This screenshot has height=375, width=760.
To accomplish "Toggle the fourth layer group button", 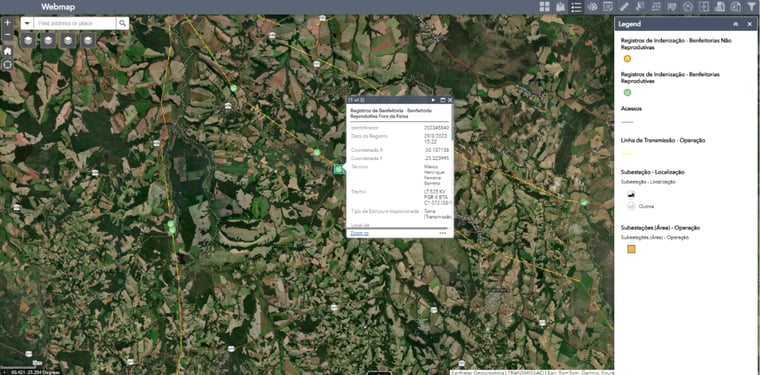I will 88,40.
